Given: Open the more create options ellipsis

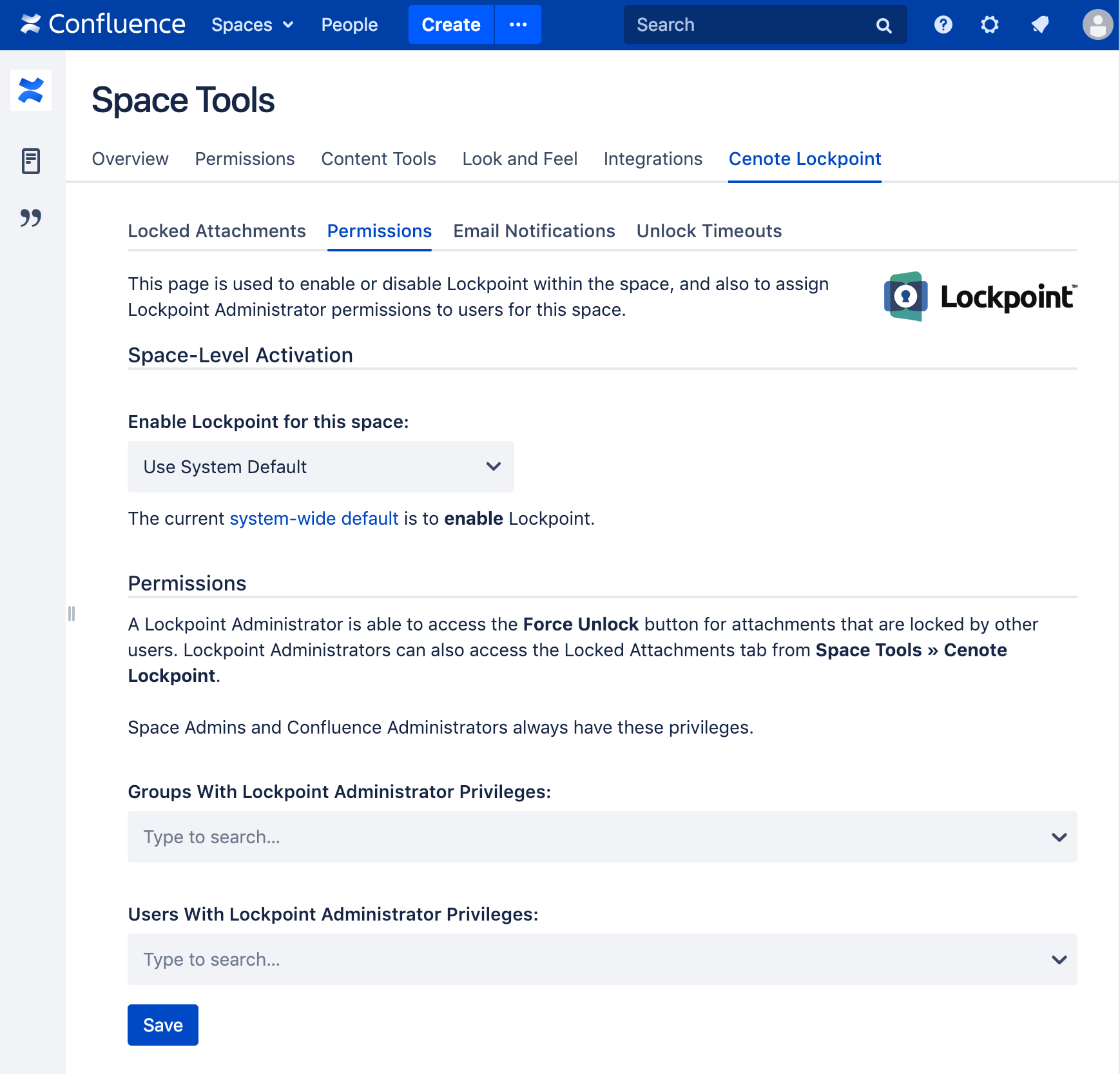Looking at the screenshot, I should click(517, 24).
